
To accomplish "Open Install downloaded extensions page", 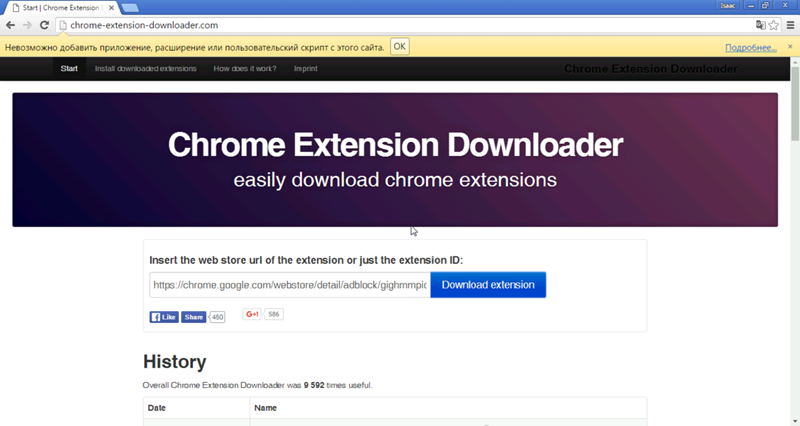I will pos(145,68).
